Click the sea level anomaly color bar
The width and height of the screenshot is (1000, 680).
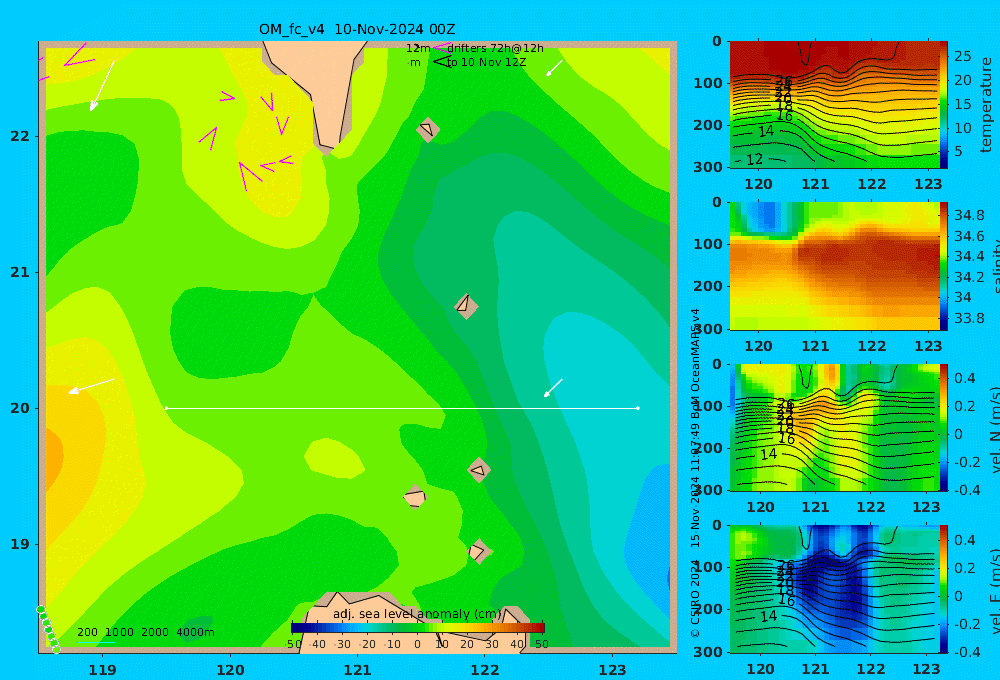418,628
